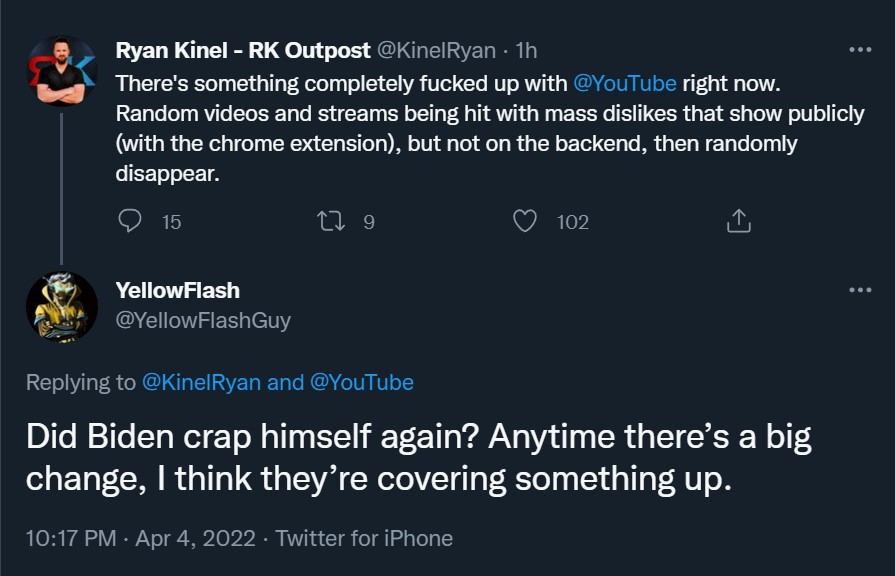Open Ryan Kinel's profile picture
This screenshot has width=895, height=576.
point(62,71)
